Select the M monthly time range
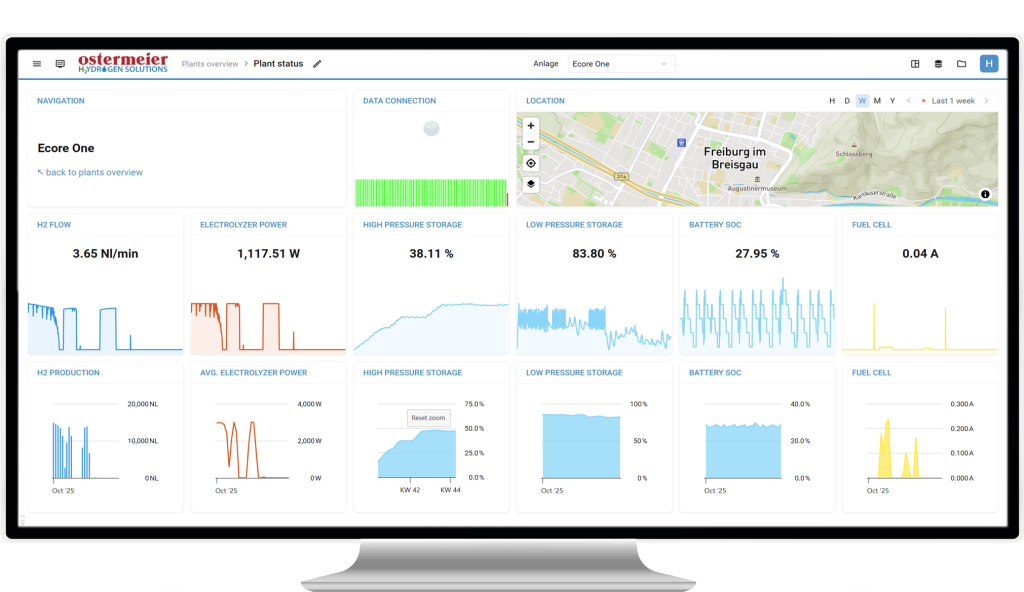1024x592 pixels. pos(877,101)
